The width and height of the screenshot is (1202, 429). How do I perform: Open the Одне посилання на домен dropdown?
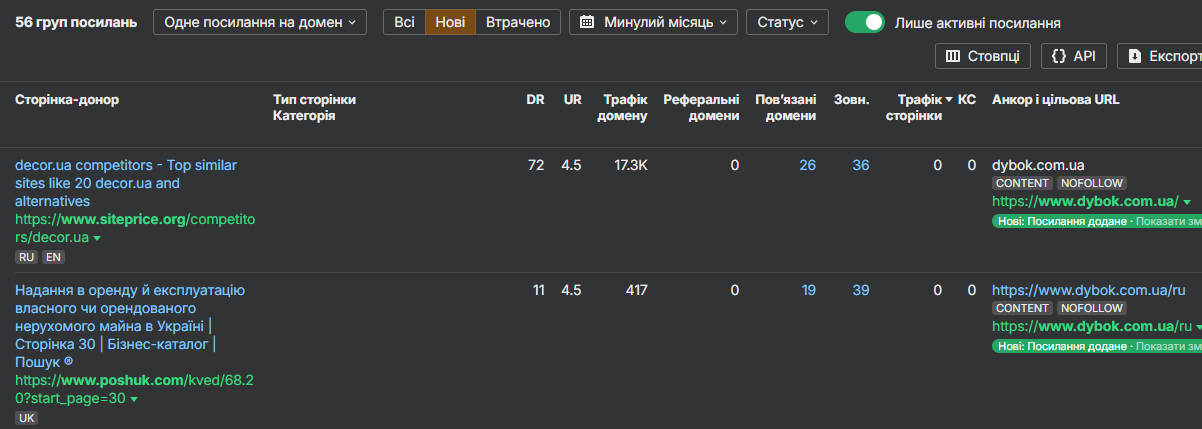[x=260, y=22]
